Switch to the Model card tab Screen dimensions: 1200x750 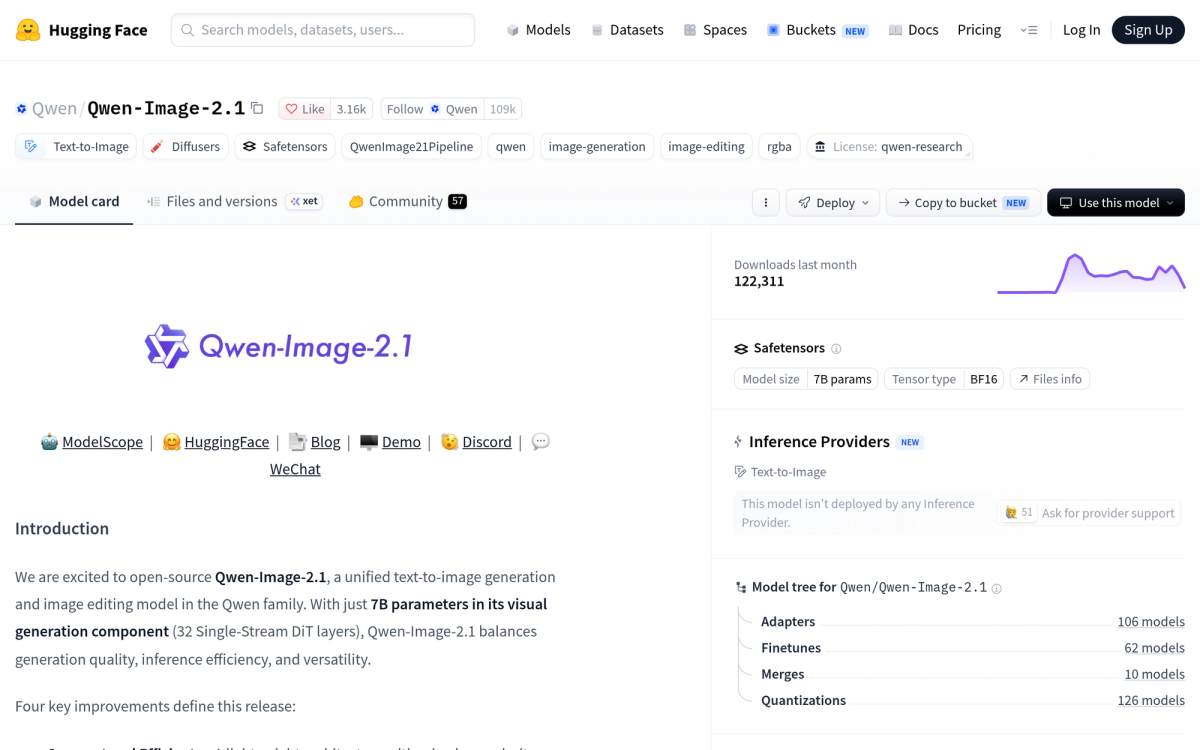(x=74, y=201)
